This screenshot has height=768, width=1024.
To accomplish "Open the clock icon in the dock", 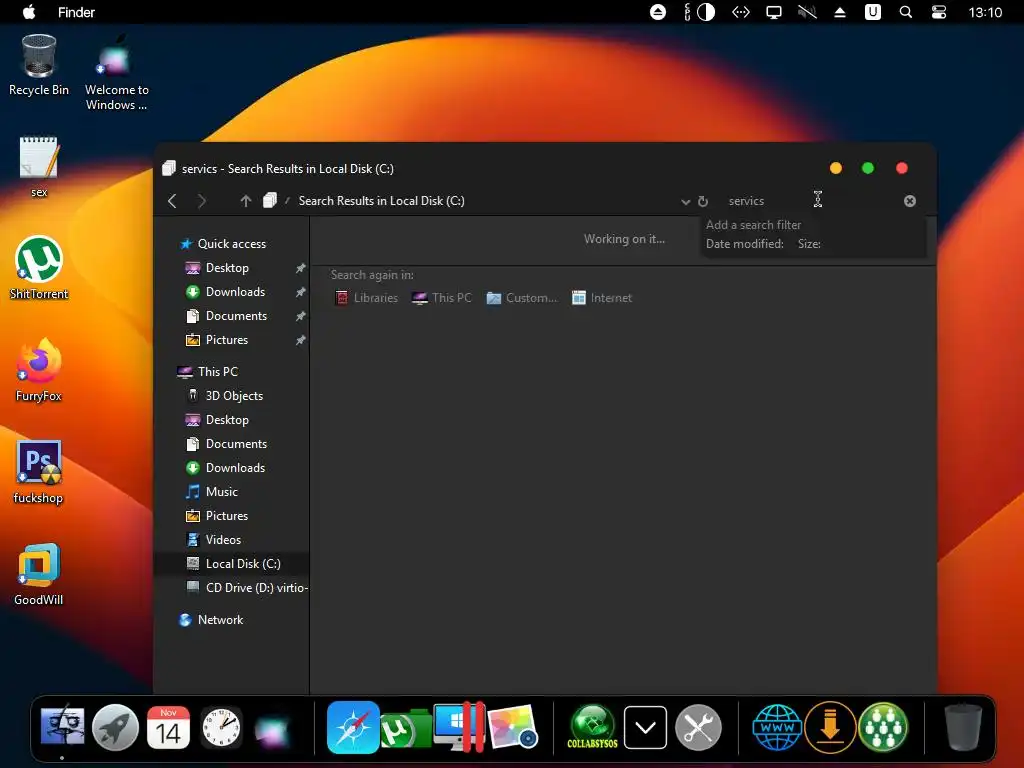I will click(221, 727).
